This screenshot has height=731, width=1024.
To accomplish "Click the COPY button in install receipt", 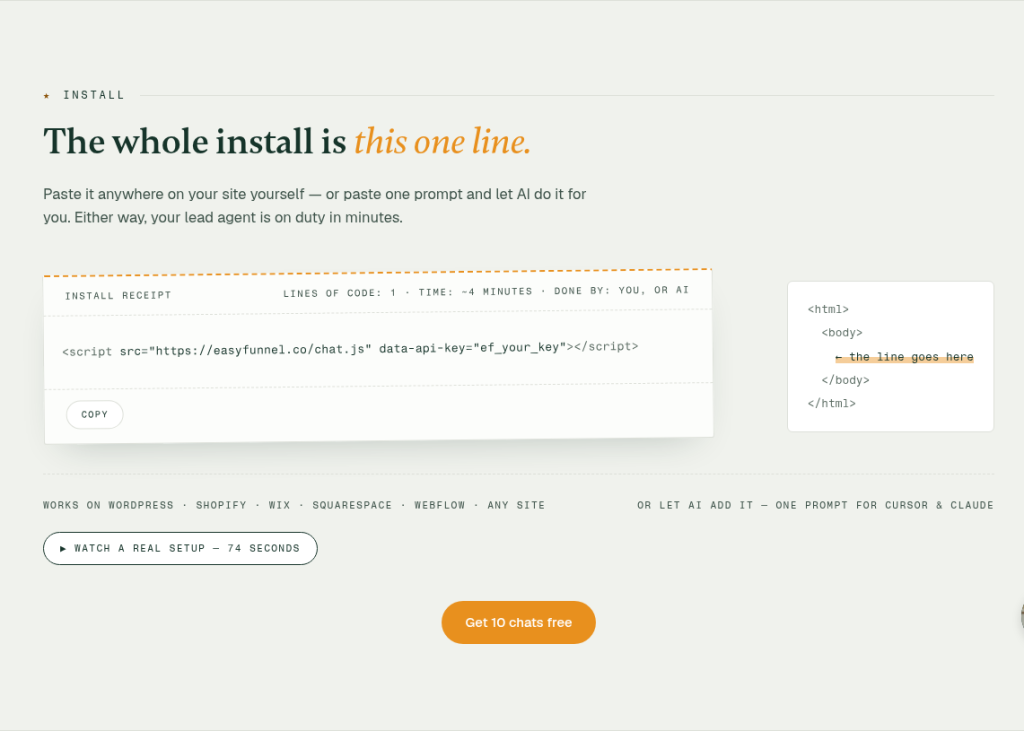I will click(95, 414).
